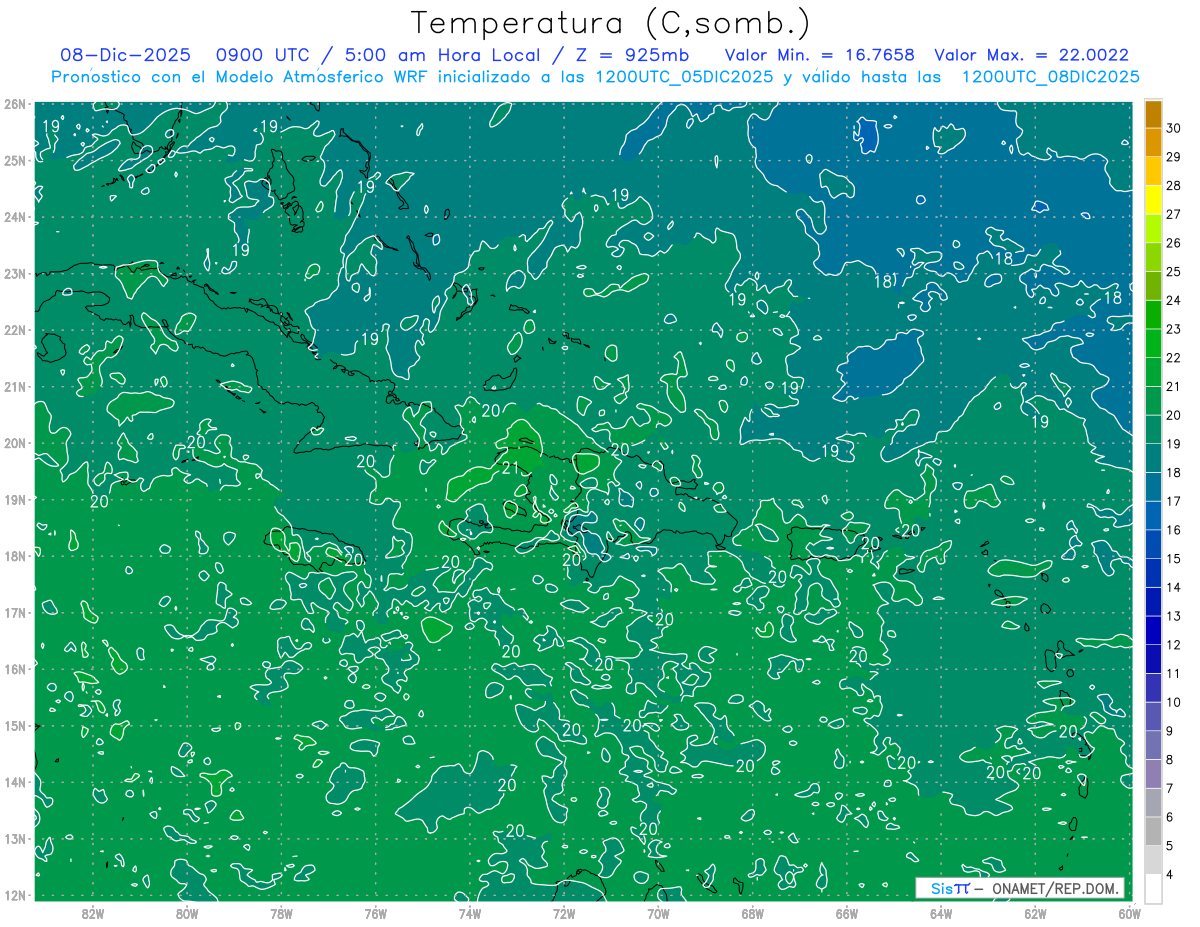Click the orange colorbar segment between 29 and 30
1200x927 pixels.
click(x=1153, y=142)
